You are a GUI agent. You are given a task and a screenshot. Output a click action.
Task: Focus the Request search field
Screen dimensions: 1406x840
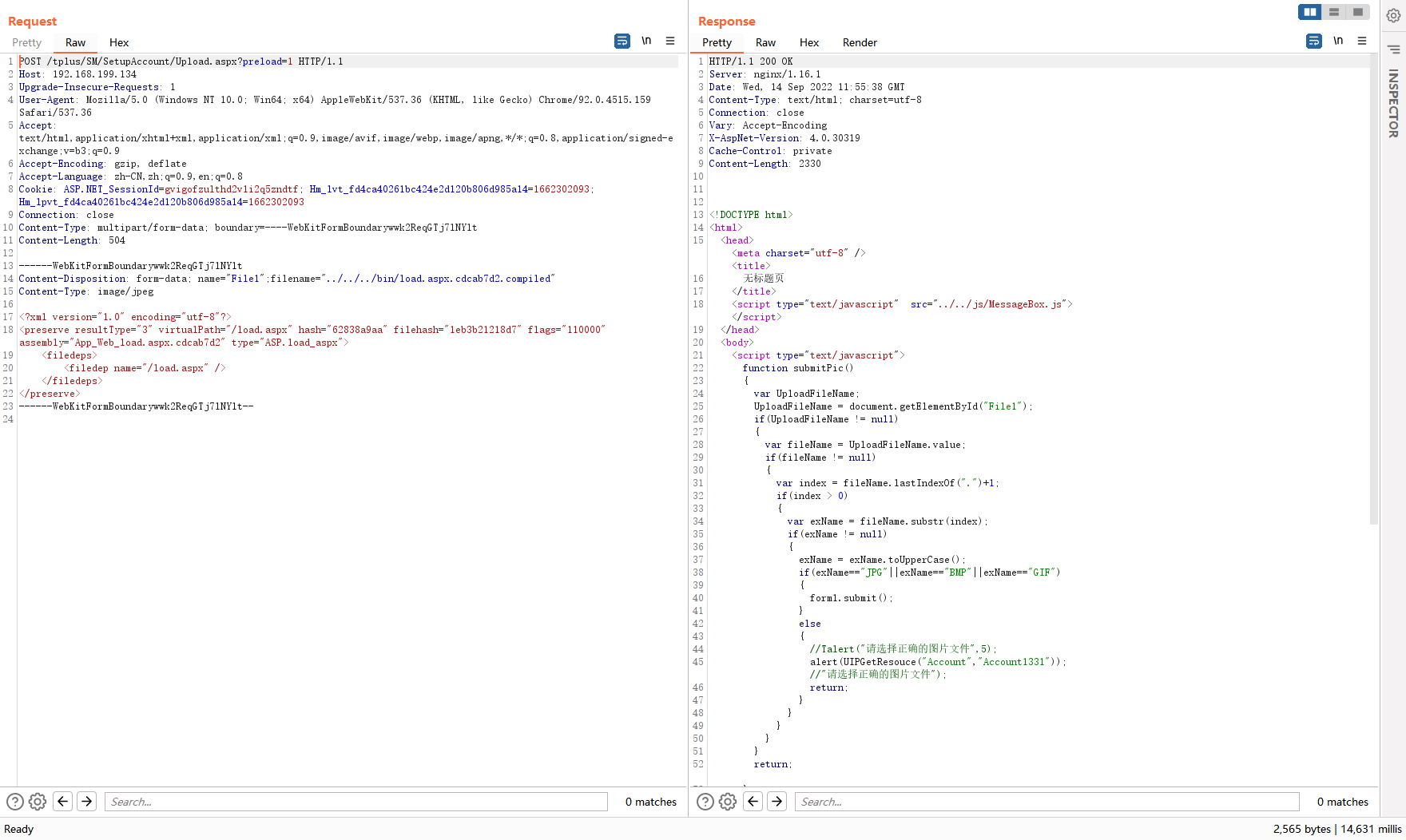click(x=355, y=802)
